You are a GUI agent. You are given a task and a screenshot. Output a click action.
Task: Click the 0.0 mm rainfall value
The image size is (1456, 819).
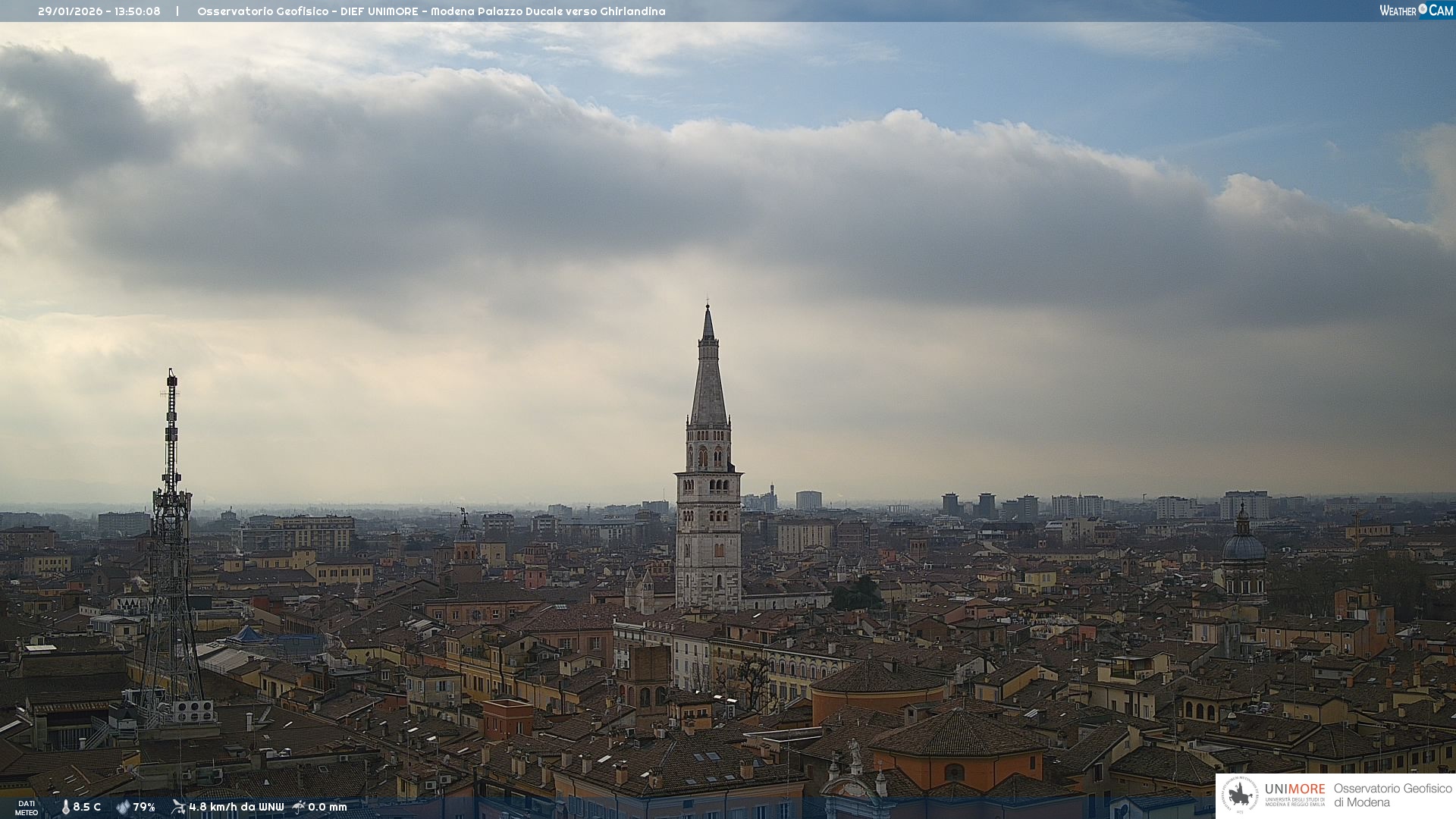click(x=328, y=808)
